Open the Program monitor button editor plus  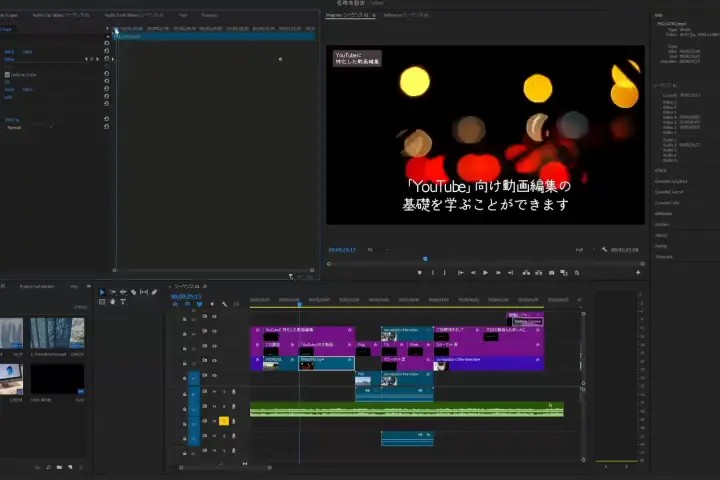pyautogui.click(x=638, y=273)
